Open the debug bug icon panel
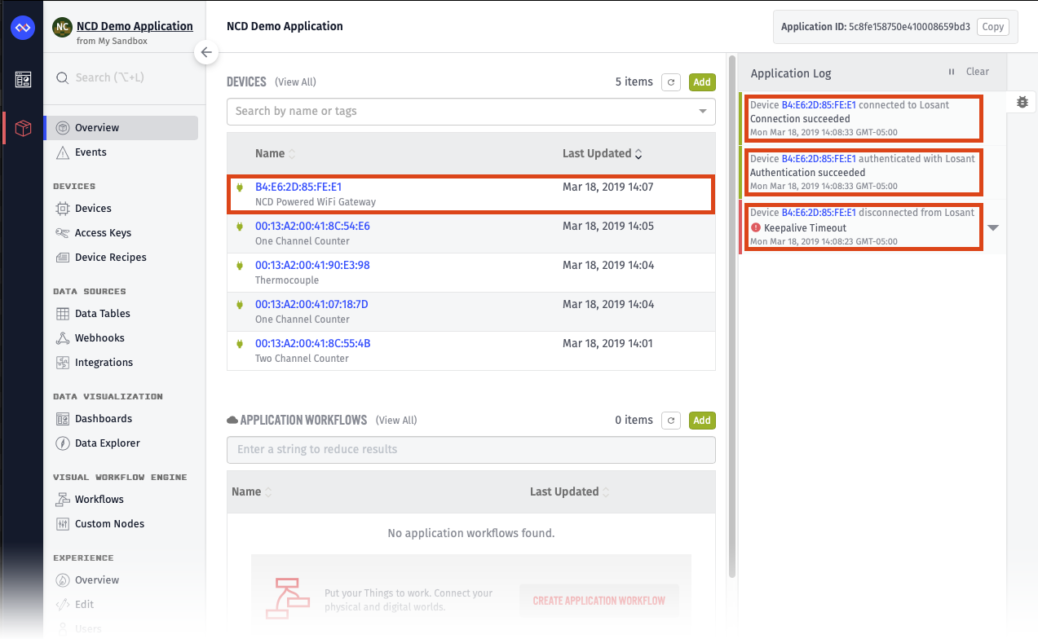The image size is (1038, 639). coord(1021,102)
